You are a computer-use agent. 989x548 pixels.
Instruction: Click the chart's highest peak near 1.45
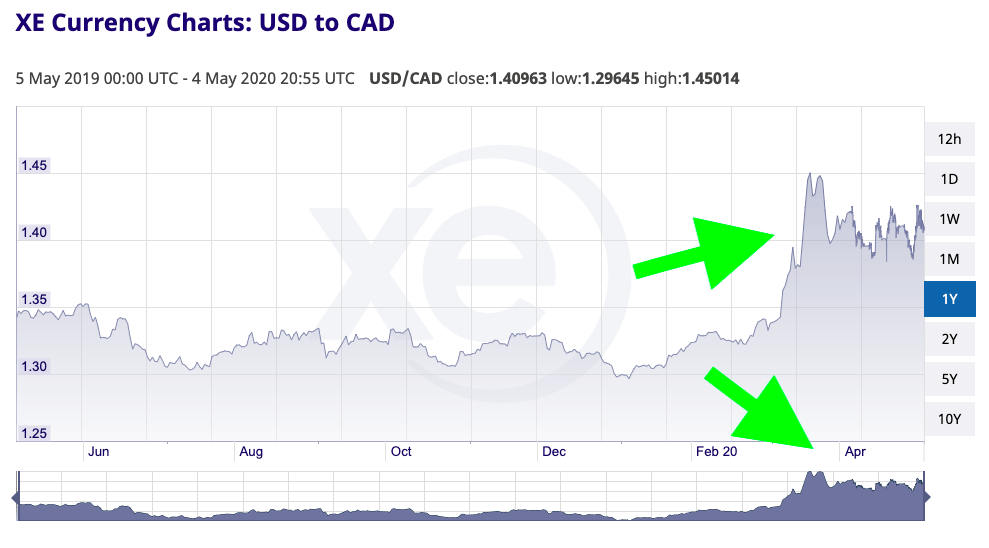click(x=810, y=176)
